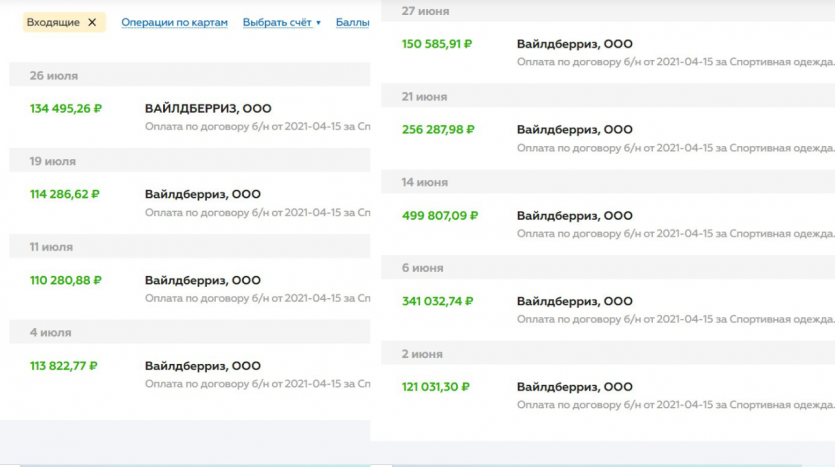Image resolution: width=835 pixels, height=467 pixels.
Task: Open the Операции по картам link
Action: coord(174,22)
